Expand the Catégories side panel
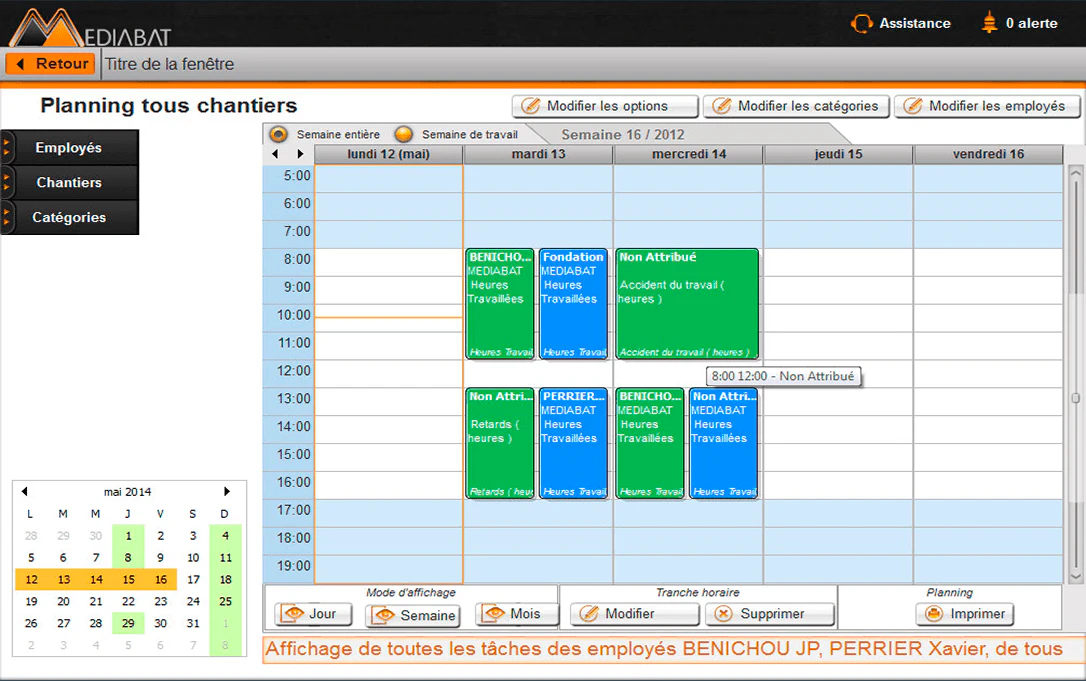 pyautogui.click(x=70, y=217)
